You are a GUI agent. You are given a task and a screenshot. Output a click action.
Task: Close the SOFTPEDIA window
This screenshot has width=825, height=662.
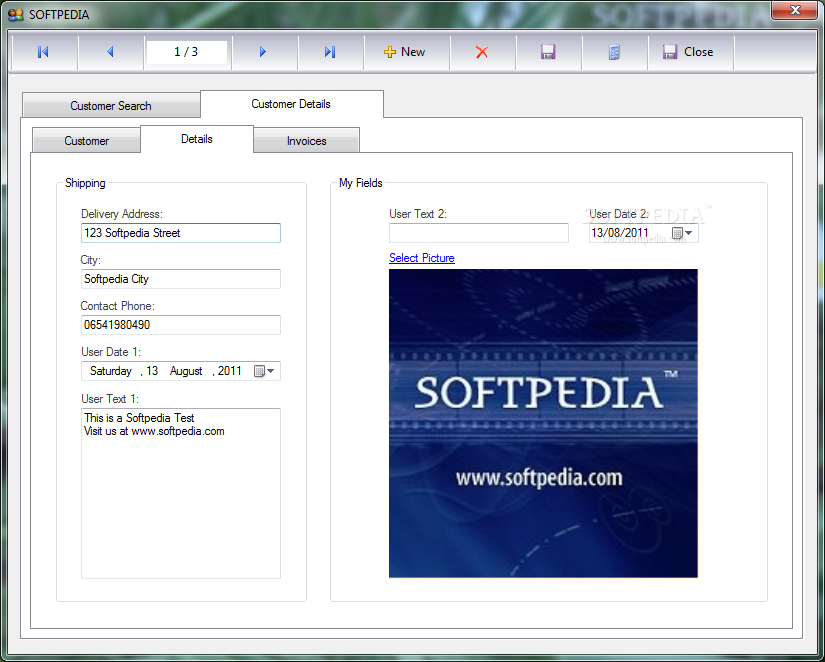(x=794, y=10)
